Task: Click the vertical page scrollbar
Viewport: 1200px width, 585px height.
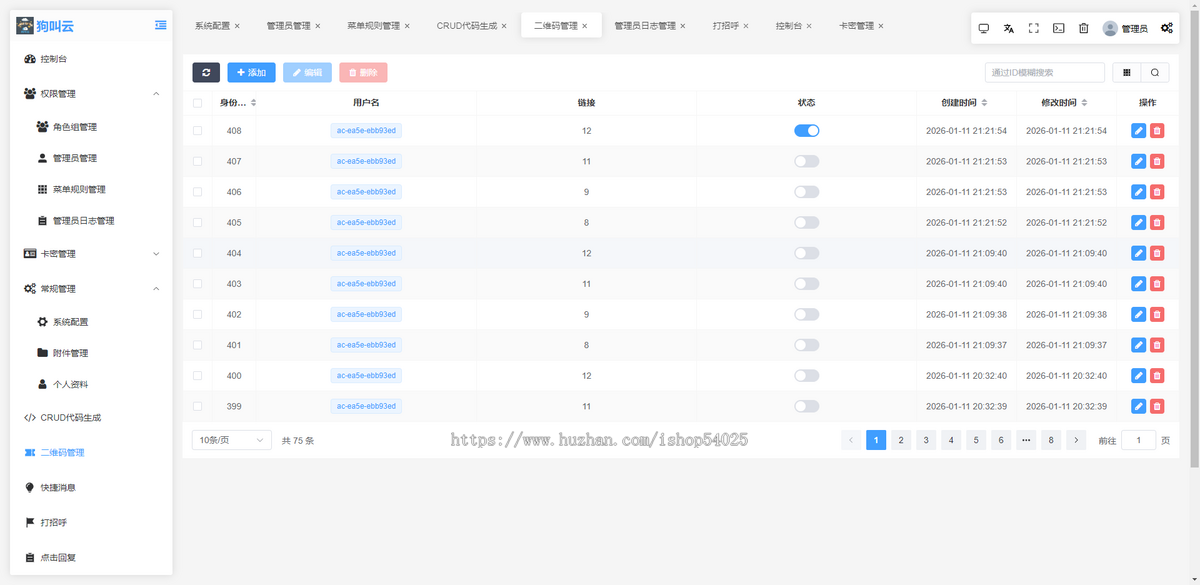Action: [x=1195, y=240]
